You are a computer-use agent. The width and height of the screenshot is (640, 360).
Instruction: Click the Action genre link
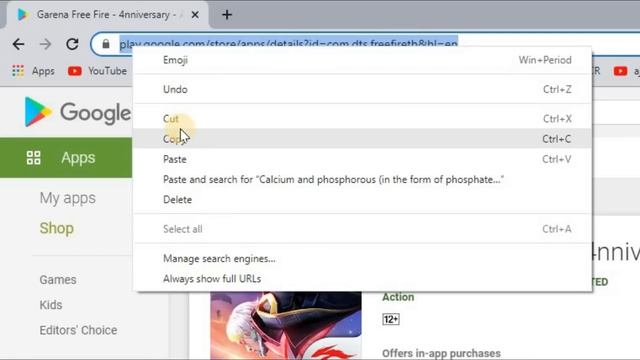(398, 297)
